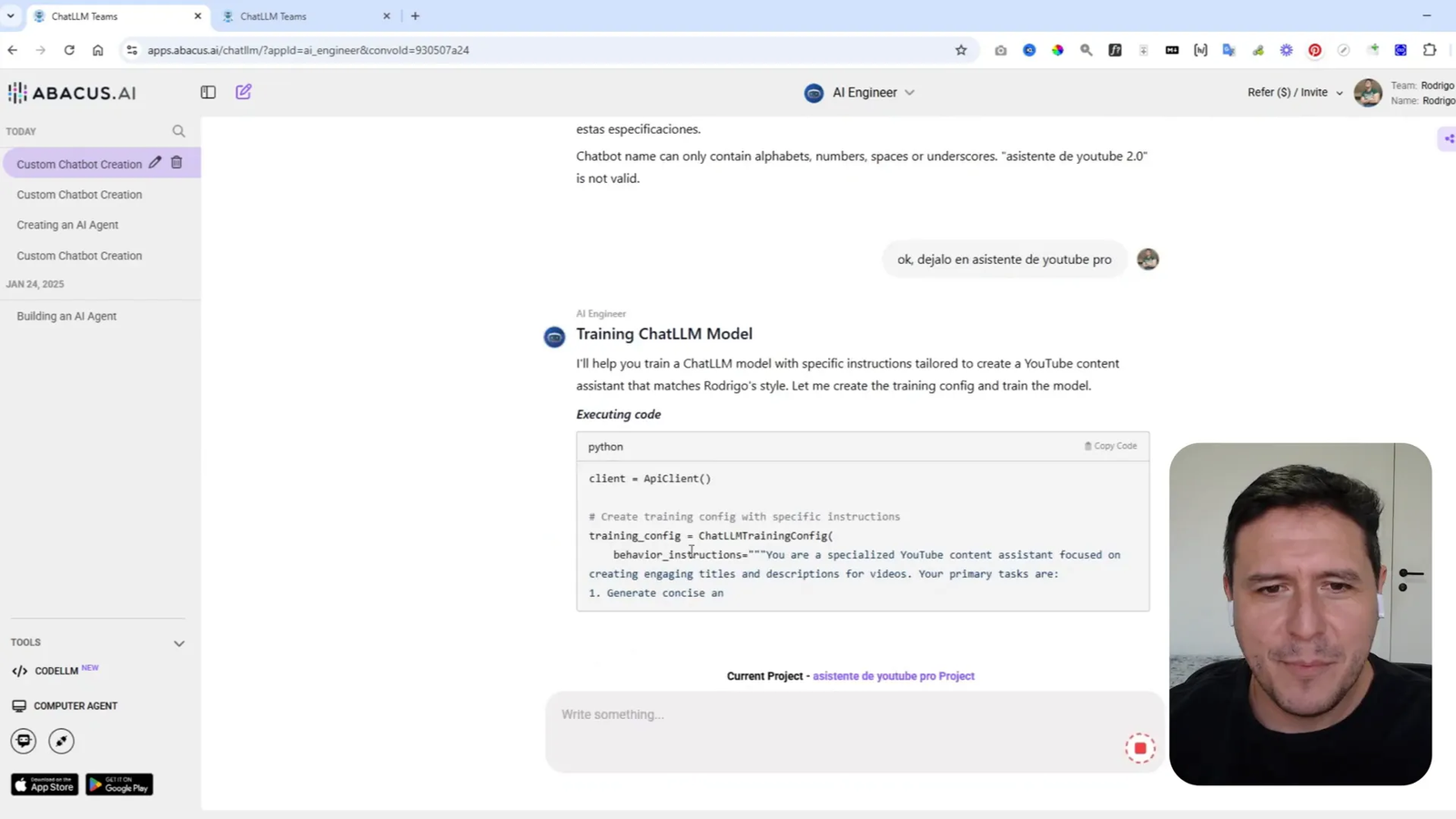Open the asistente de youtube pro Project link
The image size is (1456, 819).
click(x=893, y=675)
